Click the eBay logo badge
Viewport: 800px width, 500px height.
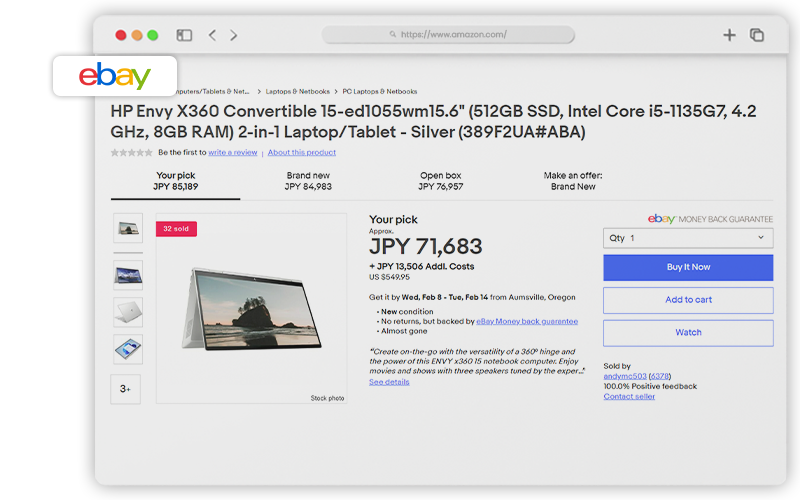pos(115,76)
